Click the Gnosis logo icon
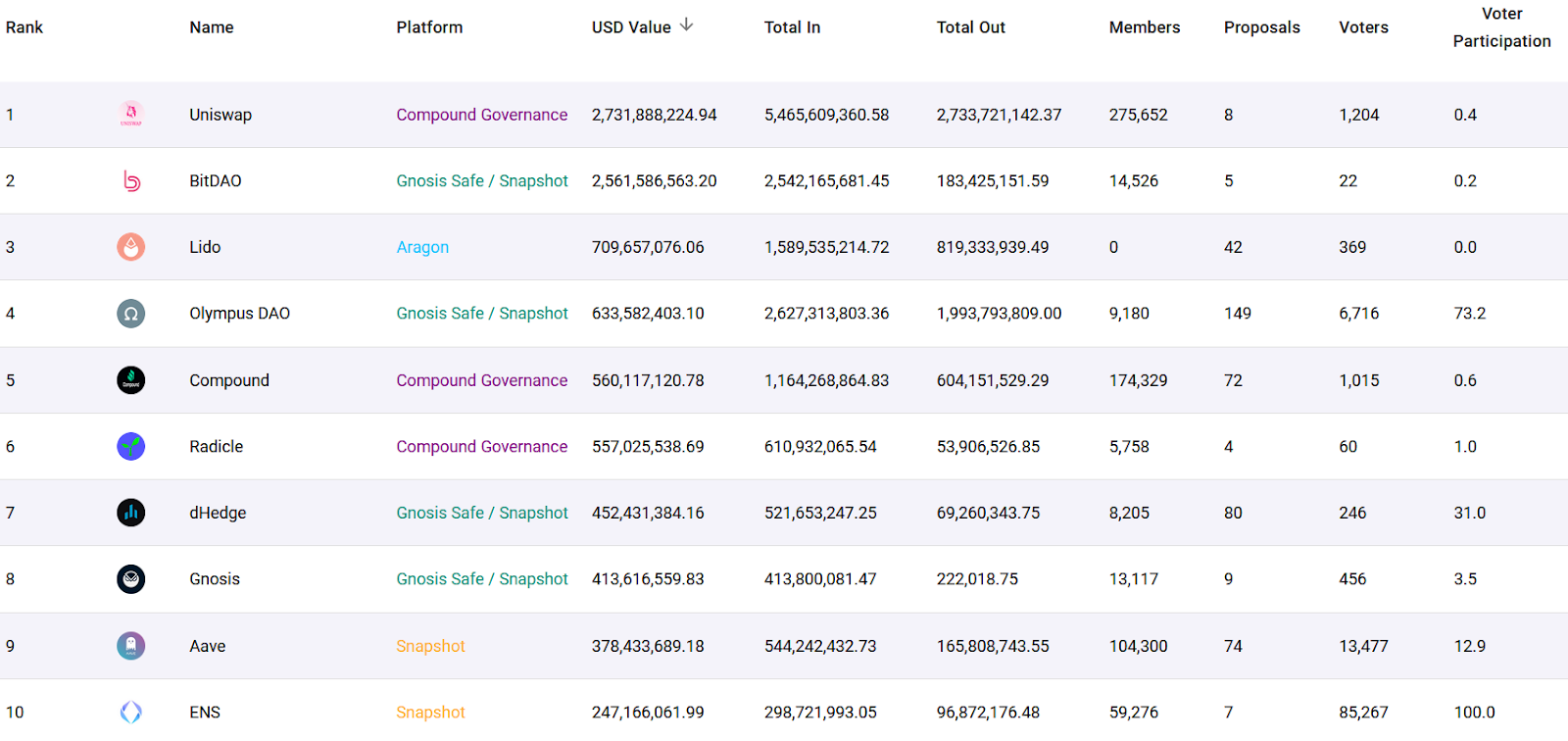1568x741 pixels. pos(130,579)
